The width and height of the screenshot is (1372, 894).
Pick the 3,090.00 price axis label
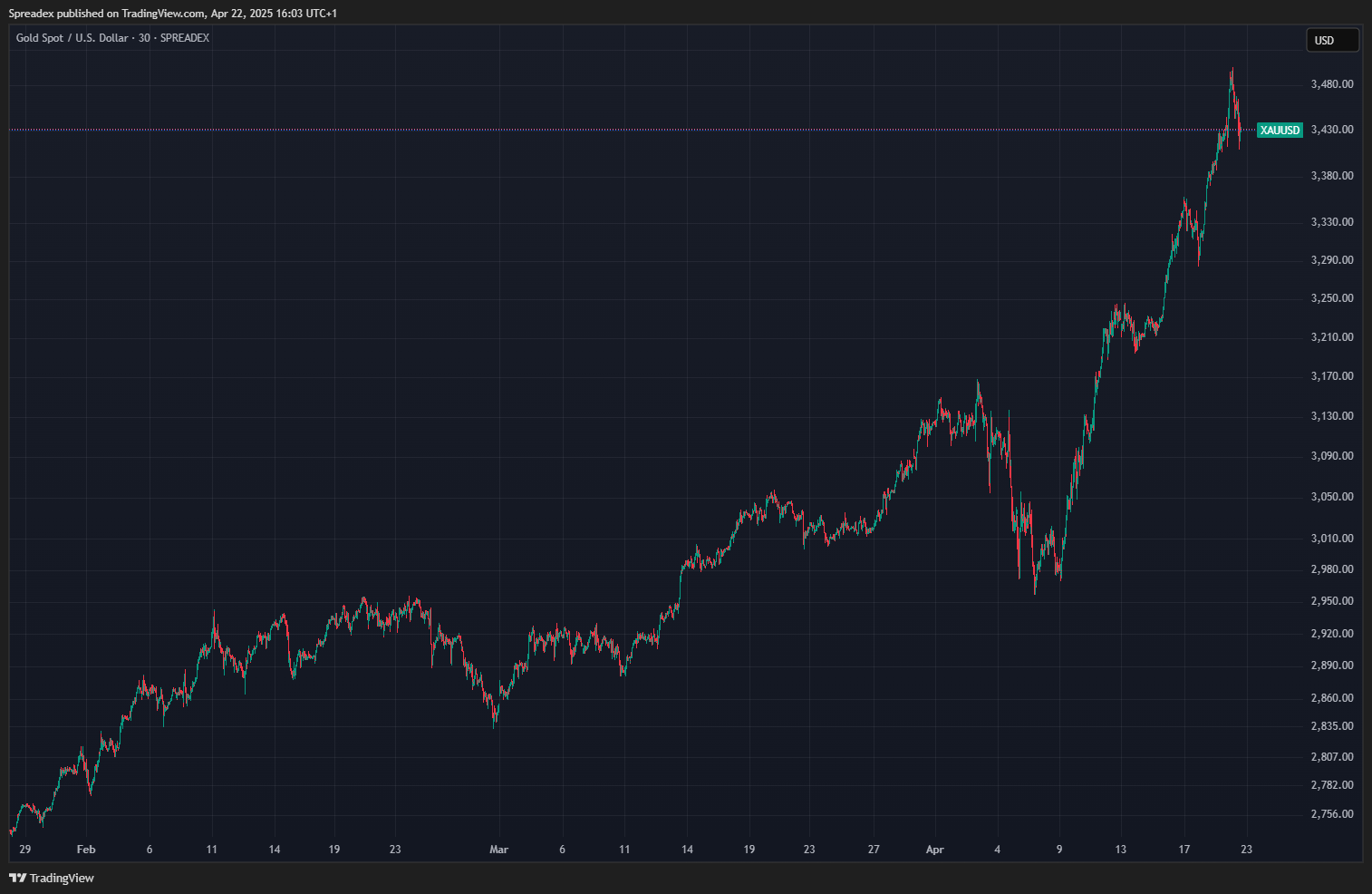1332,456
